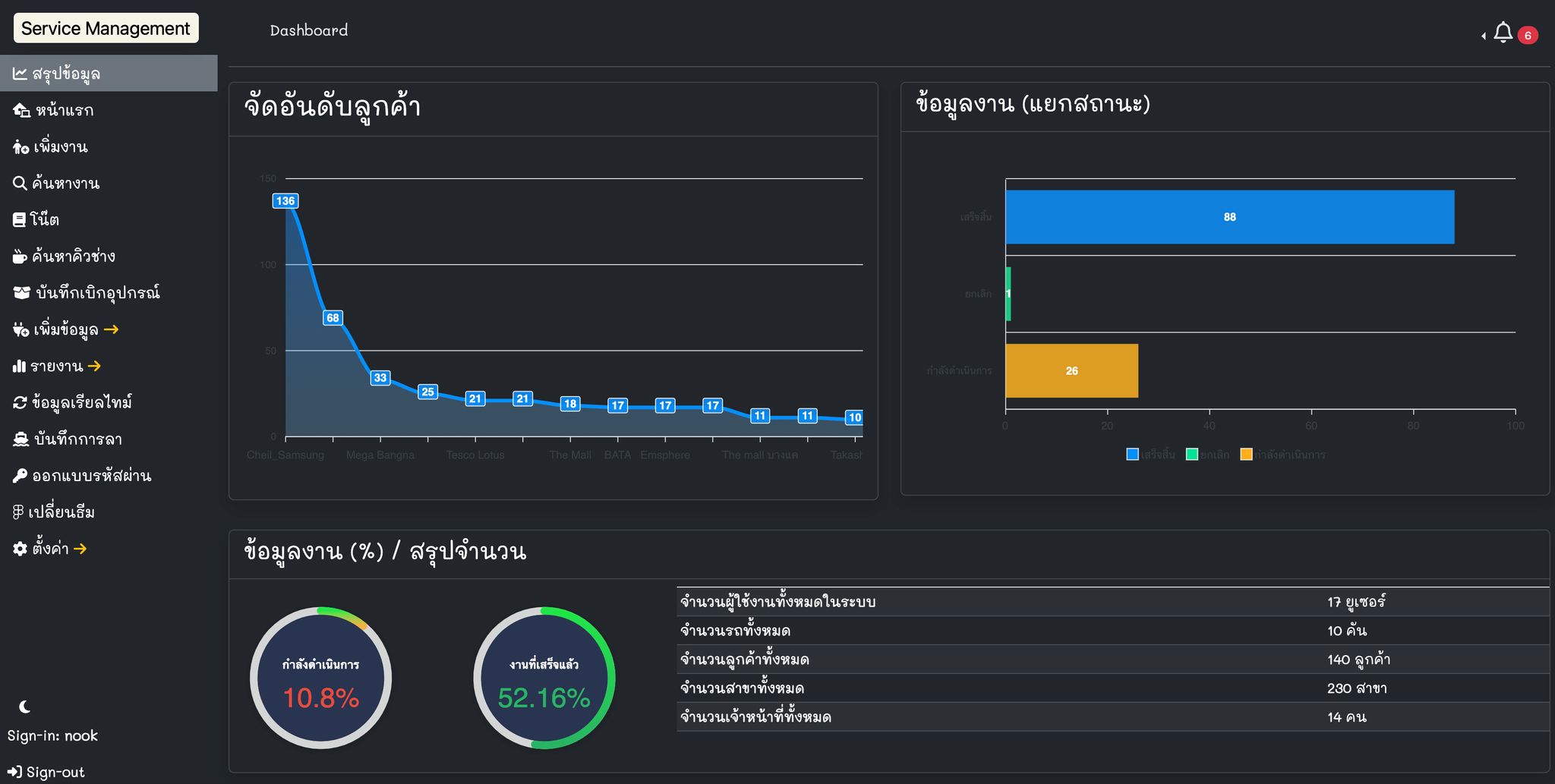Expand the เพิ่มข้อมูล submenu arrow
This screenshot has height=784, width=1555.
[x=111, y=329]
